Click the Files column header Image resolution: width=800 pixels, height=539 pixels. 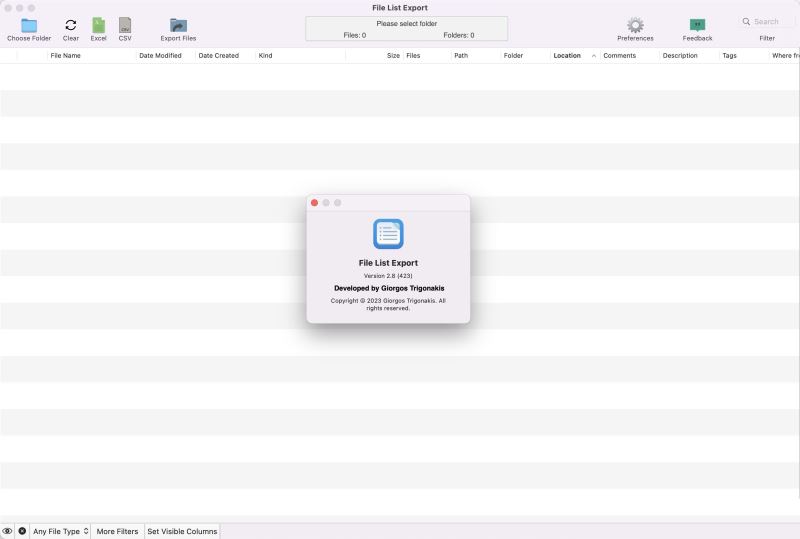[413, 56]
